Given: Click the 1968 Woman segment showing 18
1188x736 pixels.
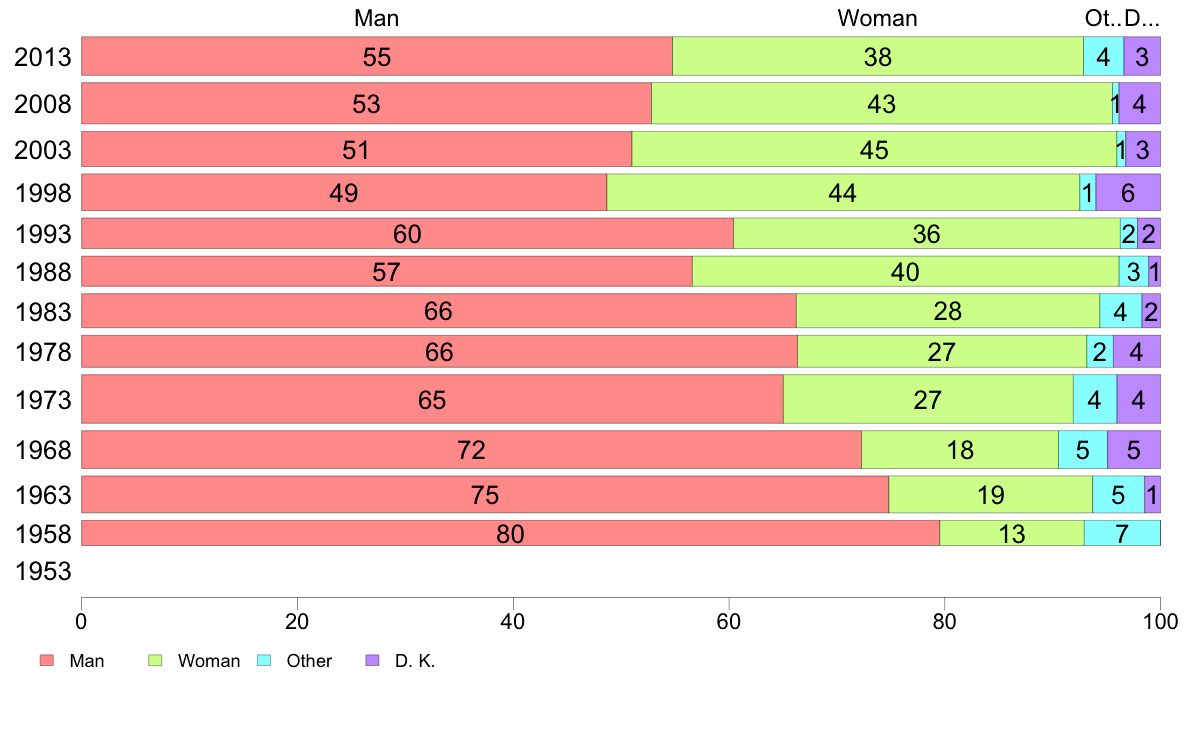Looking at the screenshot, I should (x=960, y=450).
